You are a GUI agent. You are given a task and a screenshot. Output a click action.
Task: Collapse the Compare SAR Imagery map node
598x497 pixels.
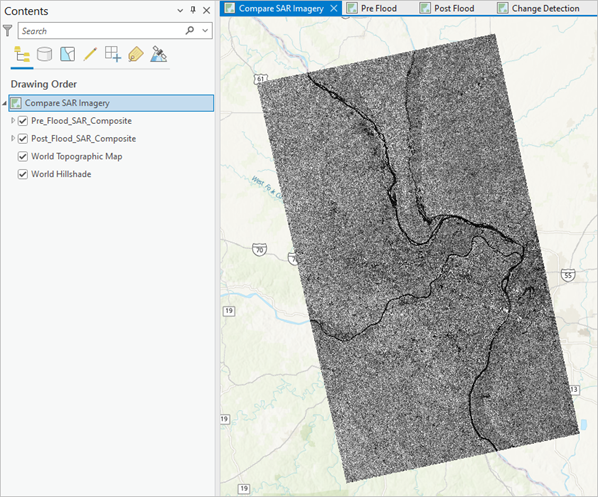5,103
